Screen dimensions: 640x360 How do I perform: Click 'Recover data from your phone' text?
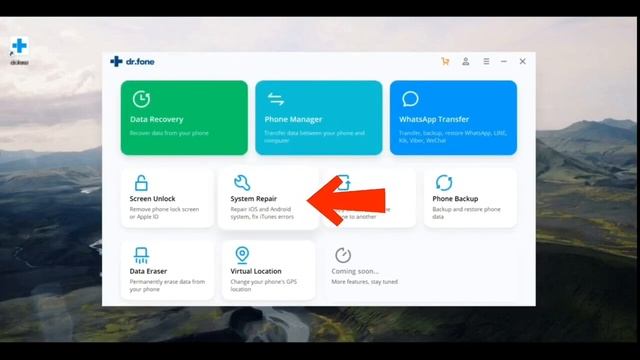(169, 133)
